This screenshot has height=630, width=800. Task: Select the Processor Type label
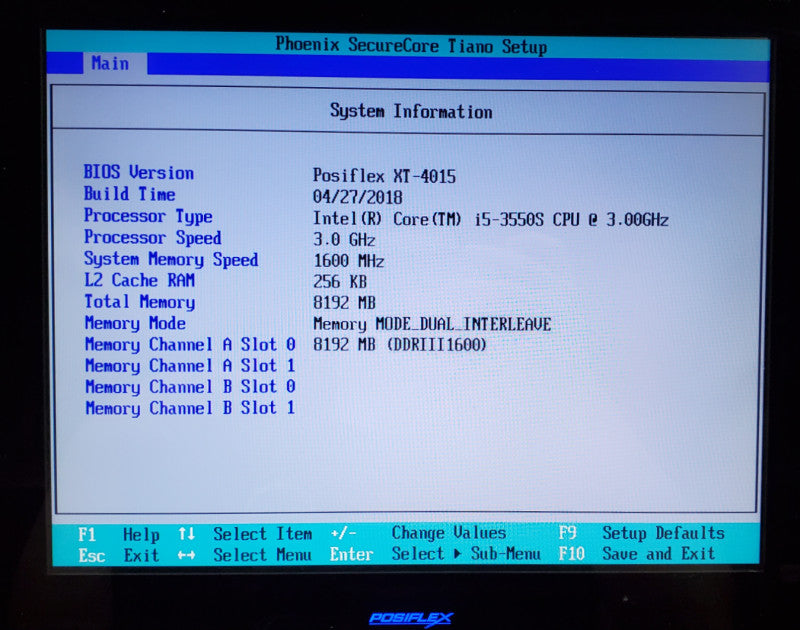point(148,216)
